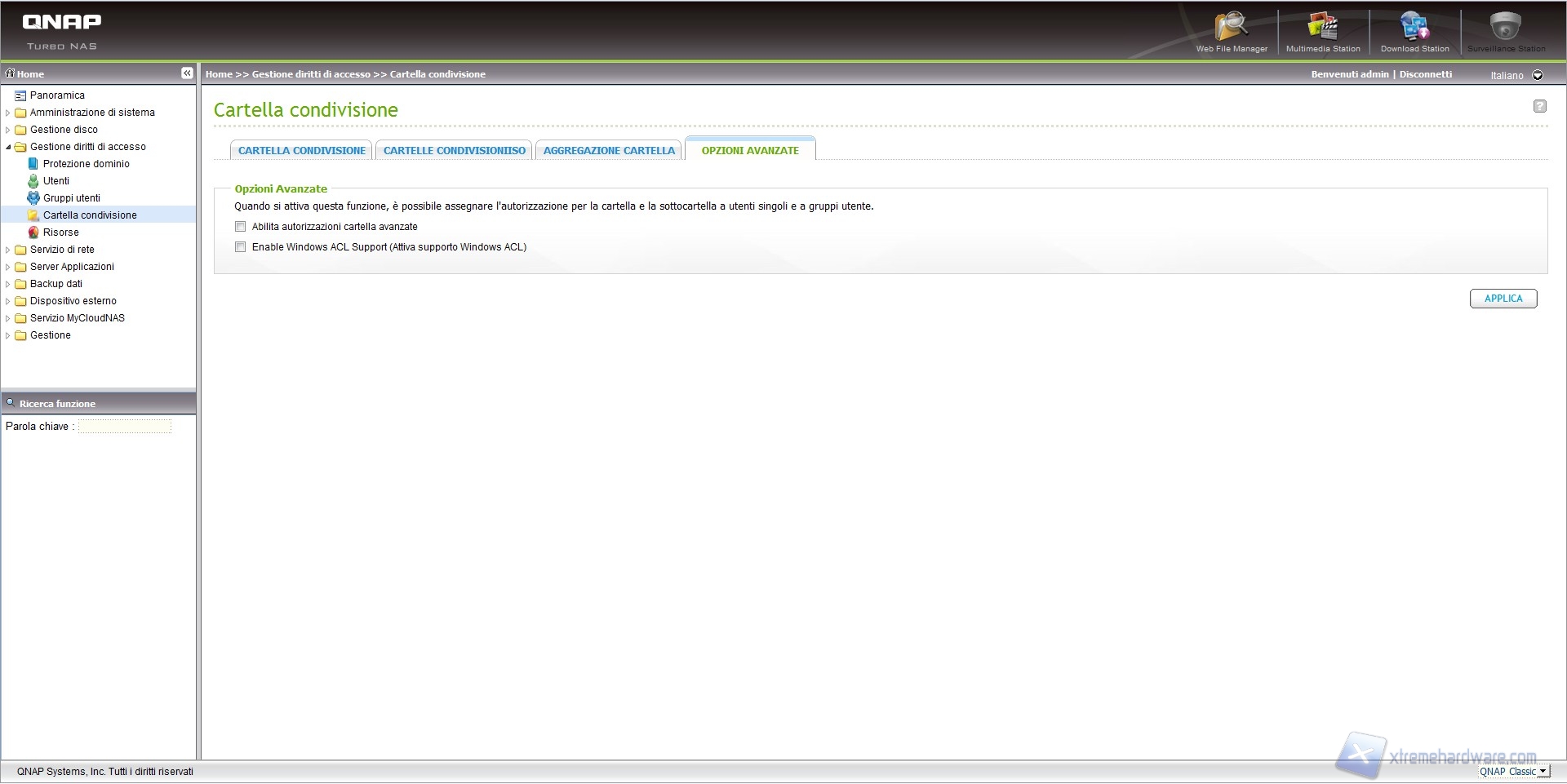This screenshot has height=784, width=1567.
Task: Select Utenti in the sidebar tree
Action: coord(55,181)
